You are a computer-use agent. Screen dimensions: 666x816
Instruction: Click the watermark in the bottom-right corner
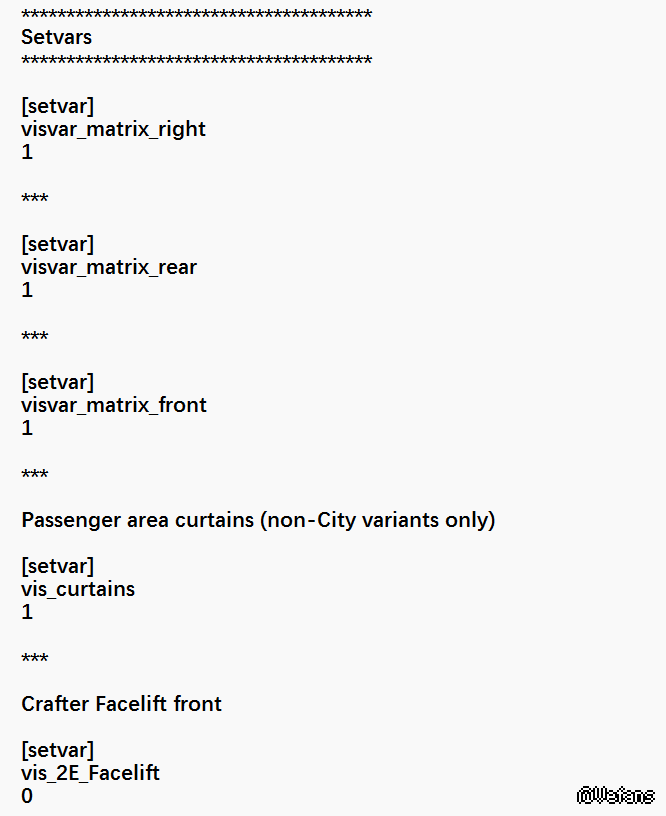pyautogui.click(x=616, y=796)
